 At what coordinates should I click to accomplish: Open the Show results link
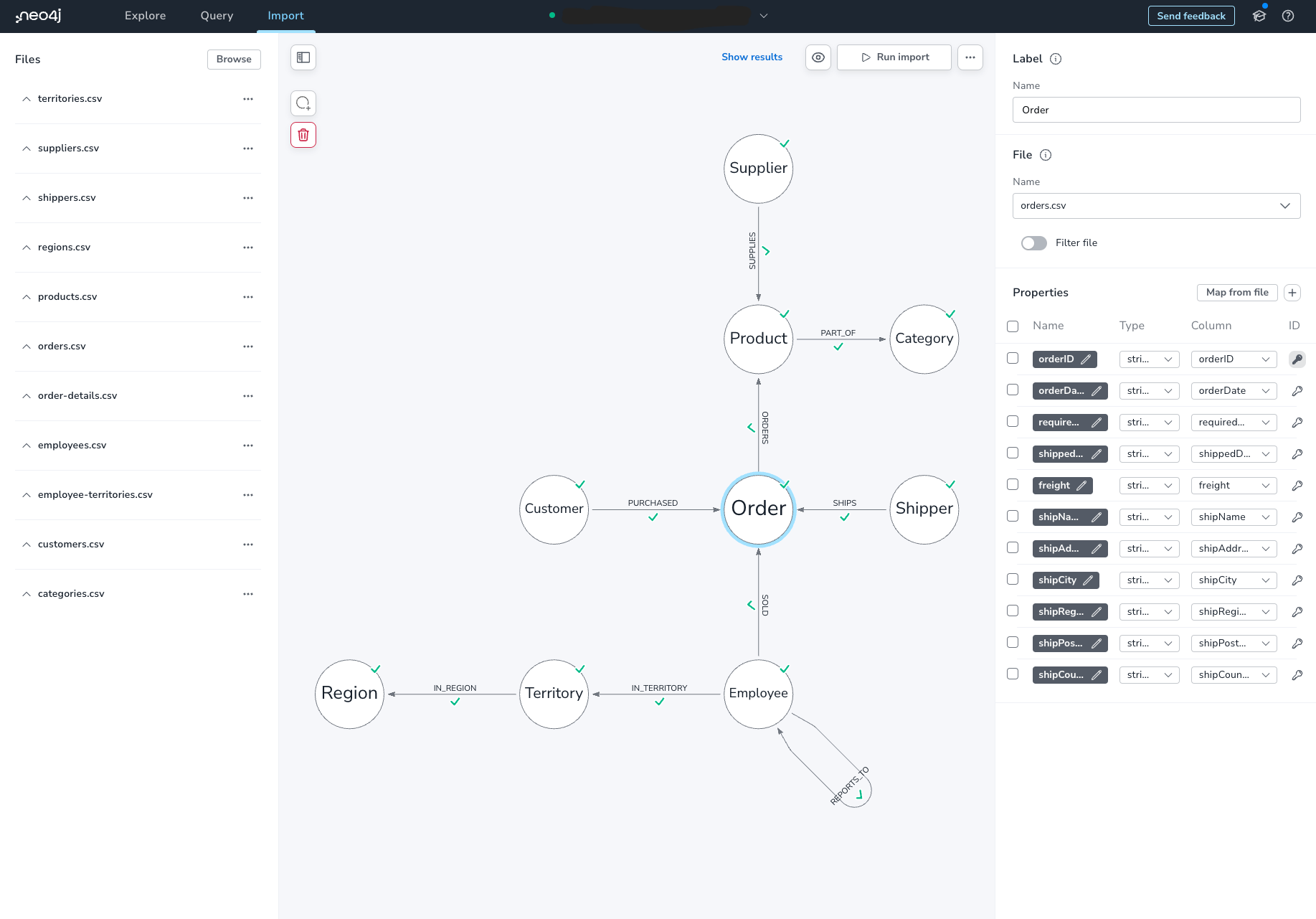(752, 57)
